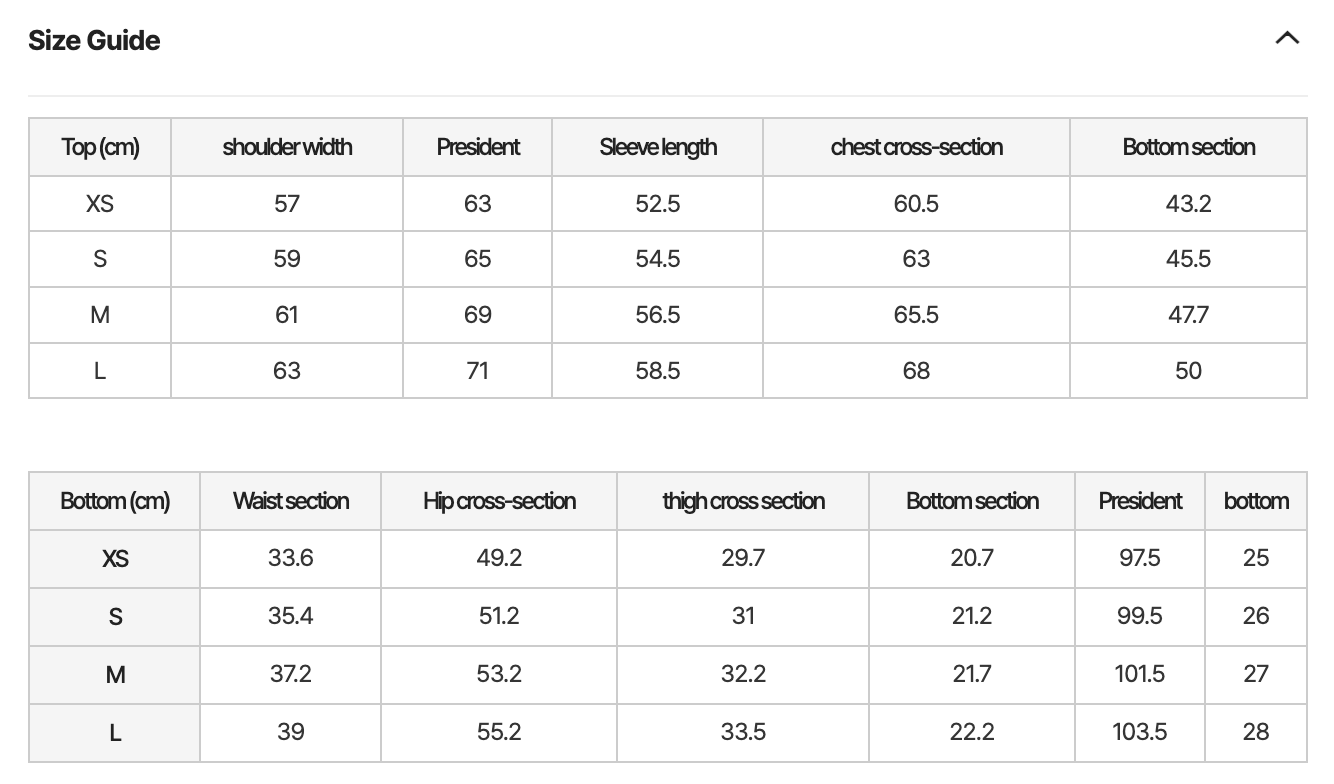Click the 49.2 hip cross-section cell
This screenshot has width=1334, height=784.
point(499,558)
